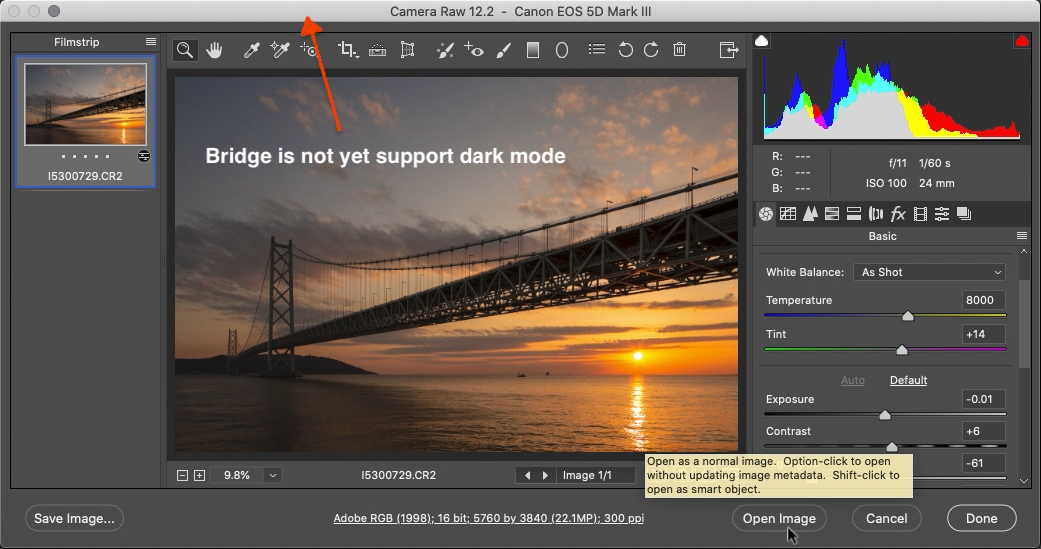Toggle the shadow clipping warning

click(761, 41)
